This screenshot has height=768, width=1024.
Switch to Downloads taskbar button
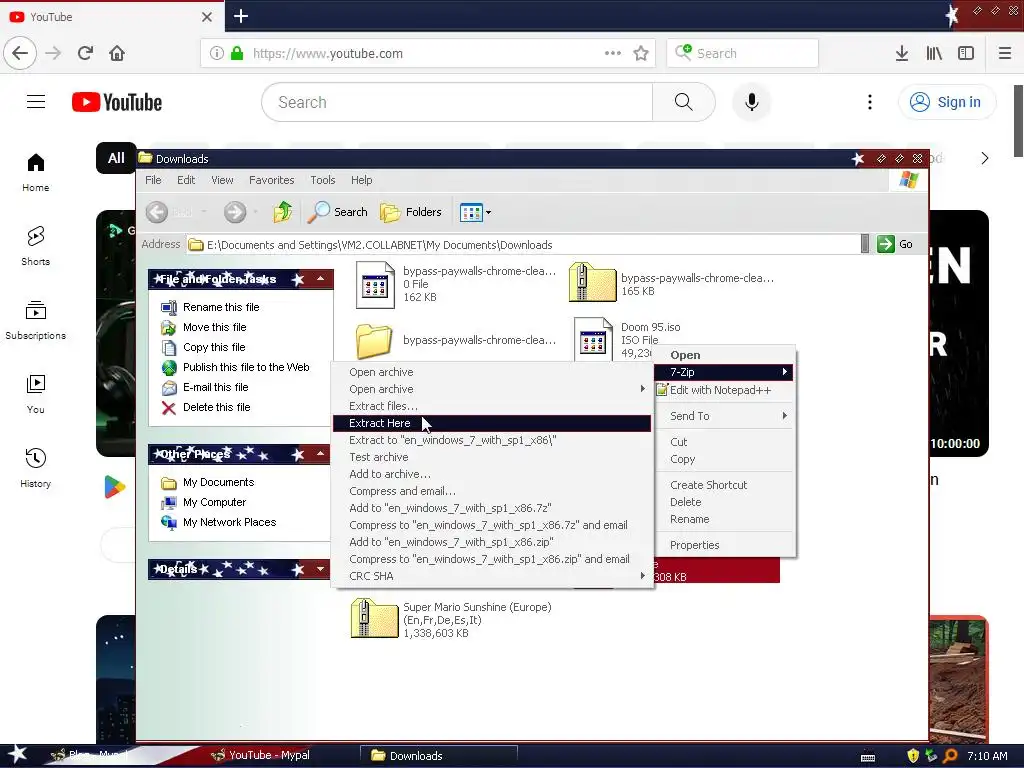tap(439, 756)
